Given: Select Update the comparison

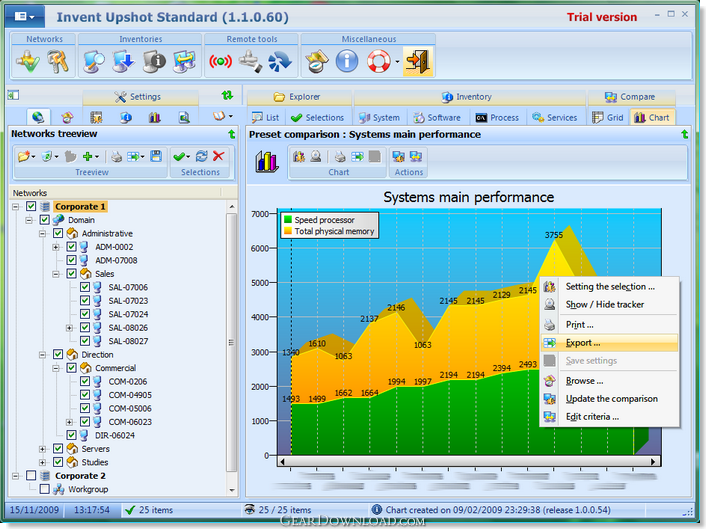Looking at the screenshot, I should click(x=609, y=399).
